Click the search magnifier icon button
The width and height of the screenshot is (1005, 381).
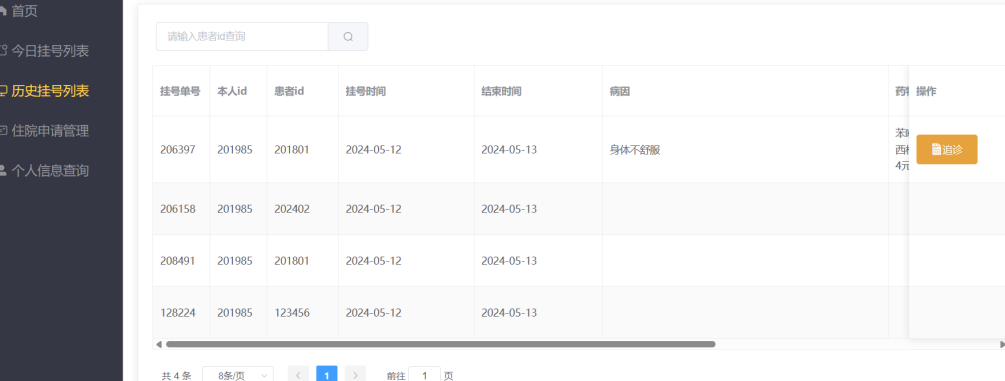(348, 37)
